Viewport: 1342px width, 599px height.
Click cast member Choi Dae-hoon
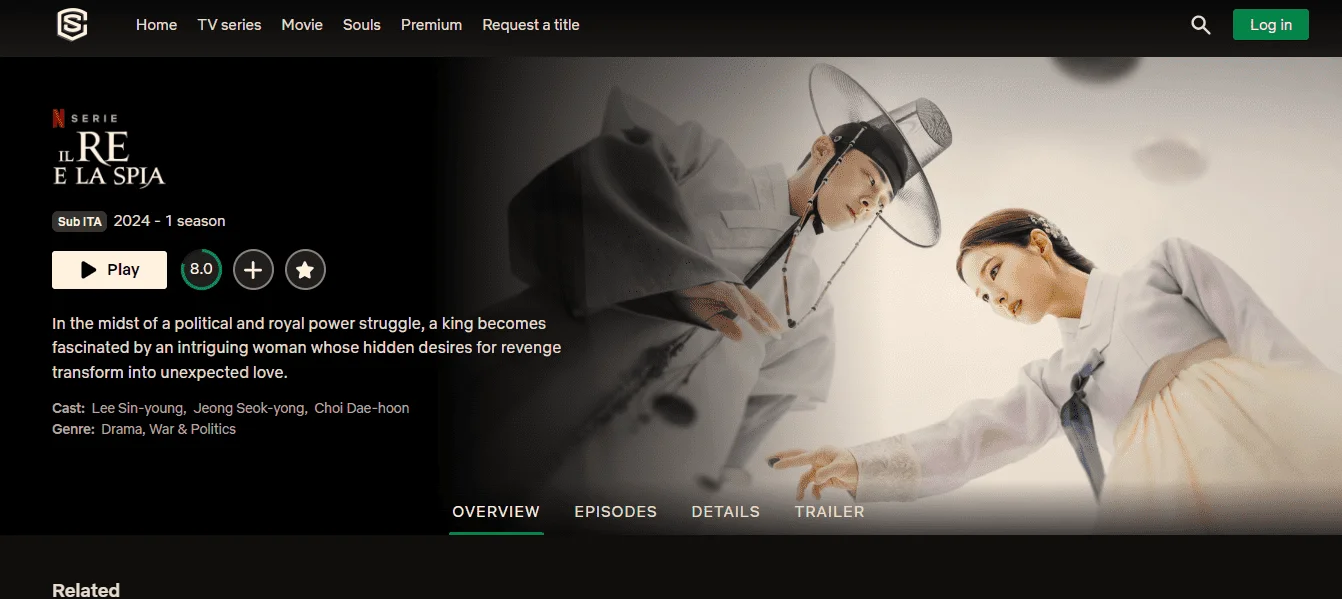pos(362,408)
